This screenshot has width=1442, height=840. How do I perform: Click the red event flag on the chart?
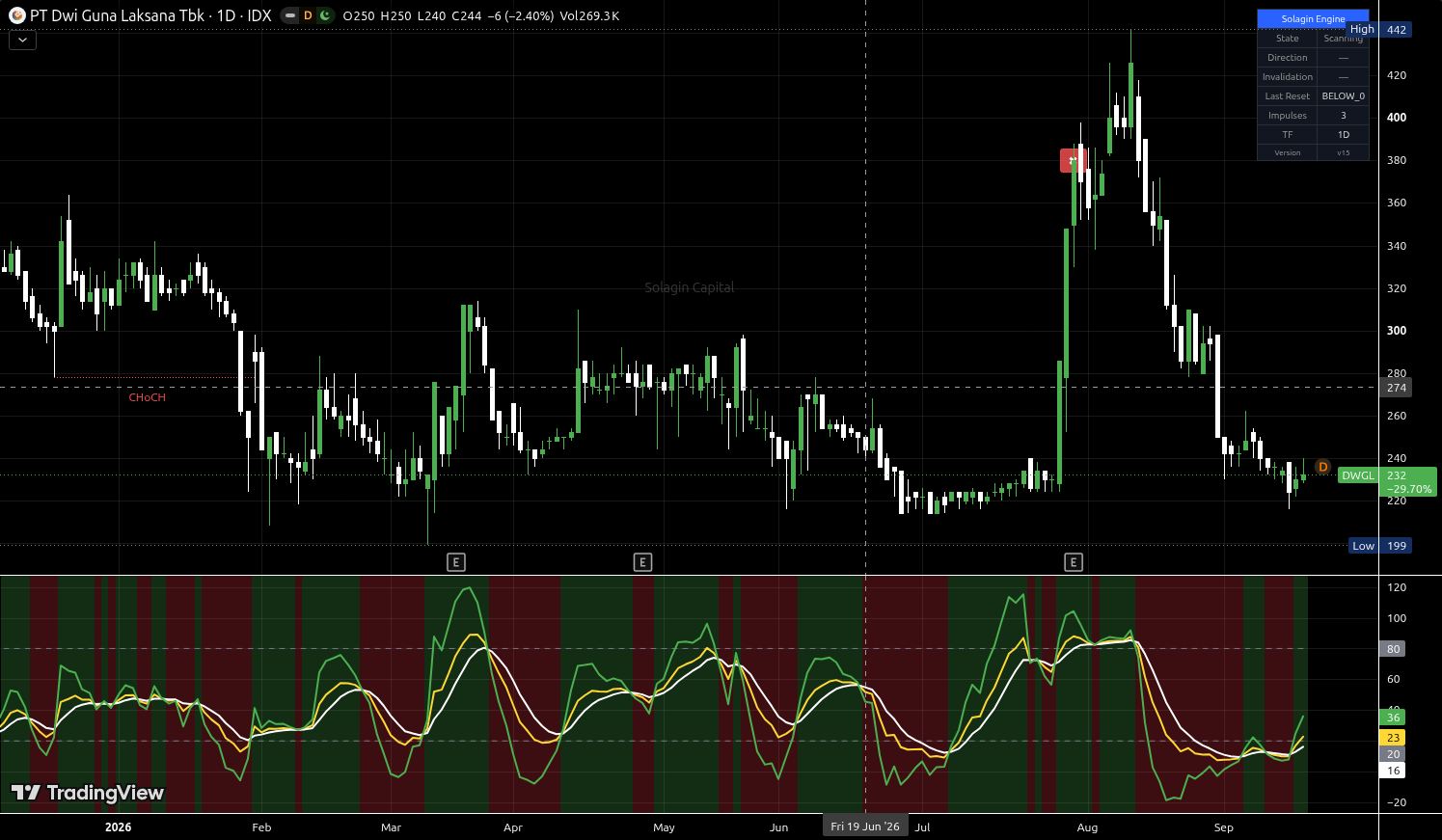coord(1073,161)
